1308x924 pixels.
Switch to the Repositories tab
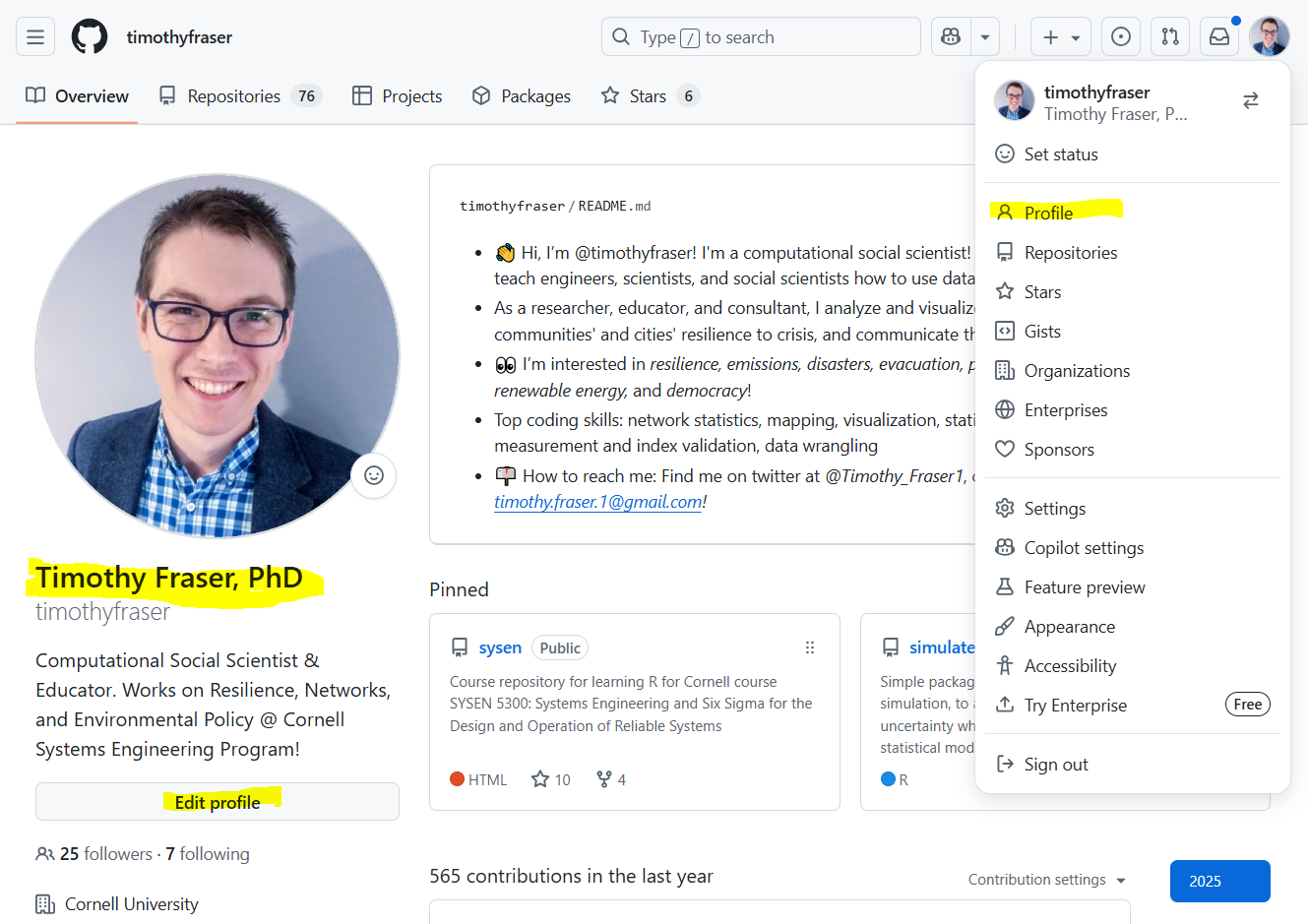tap(240, 95)
